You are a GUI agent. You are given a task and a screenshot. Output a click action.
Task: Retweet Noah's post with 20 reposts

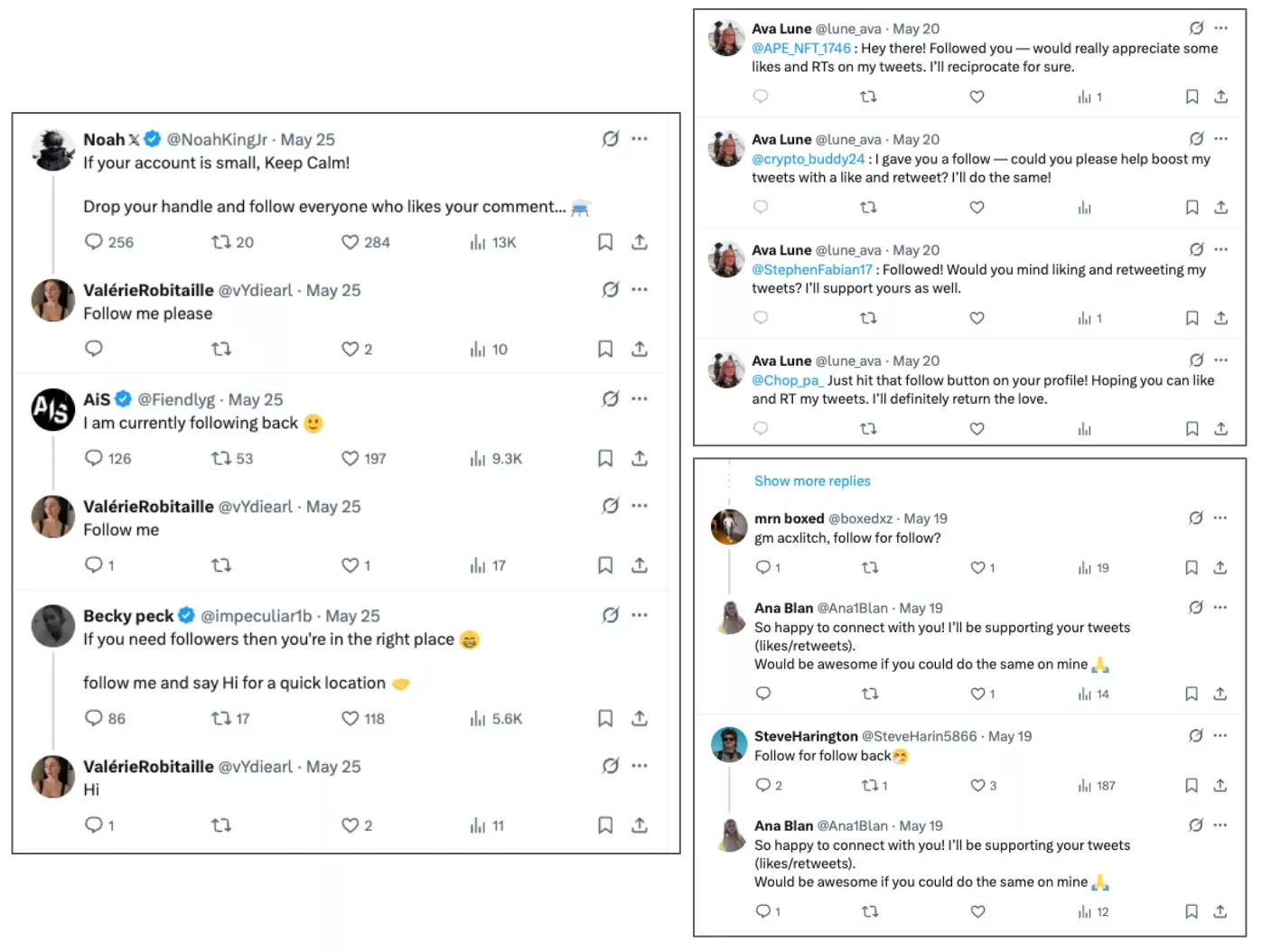coord(221,242)
